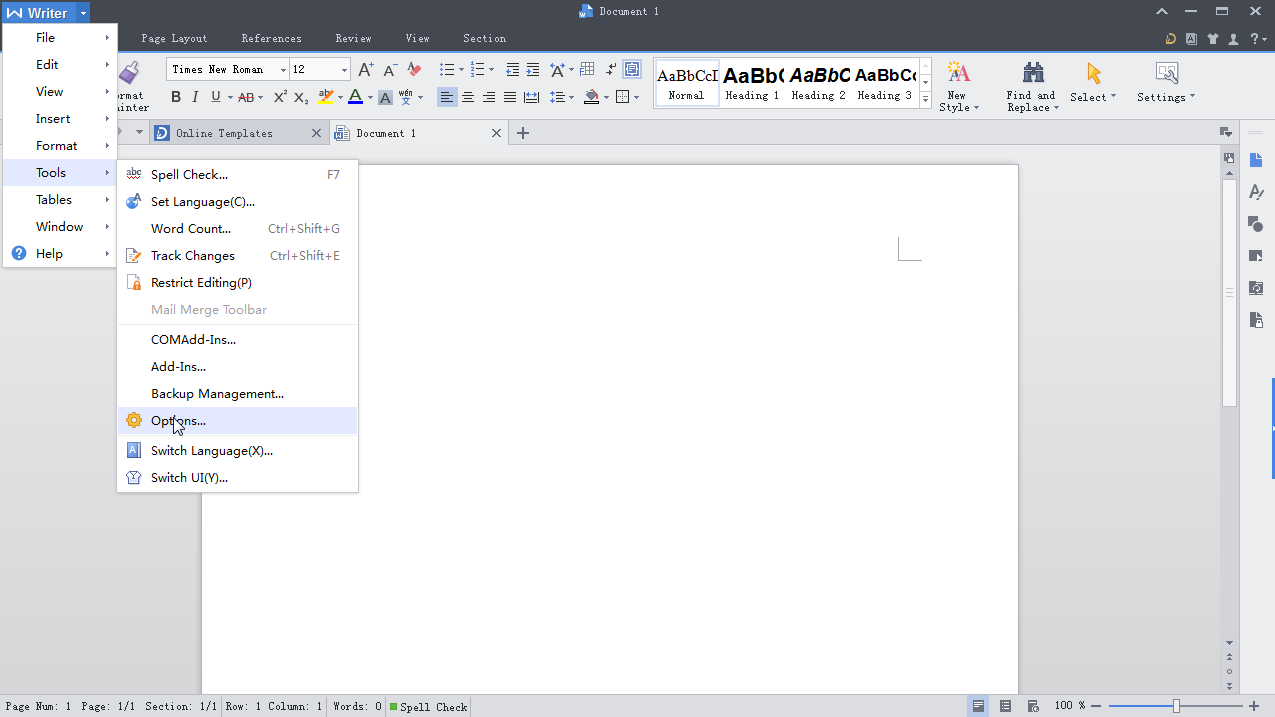1275x717 pixels.
Task: Click the increase font size icon
Action: coord(366,69)
